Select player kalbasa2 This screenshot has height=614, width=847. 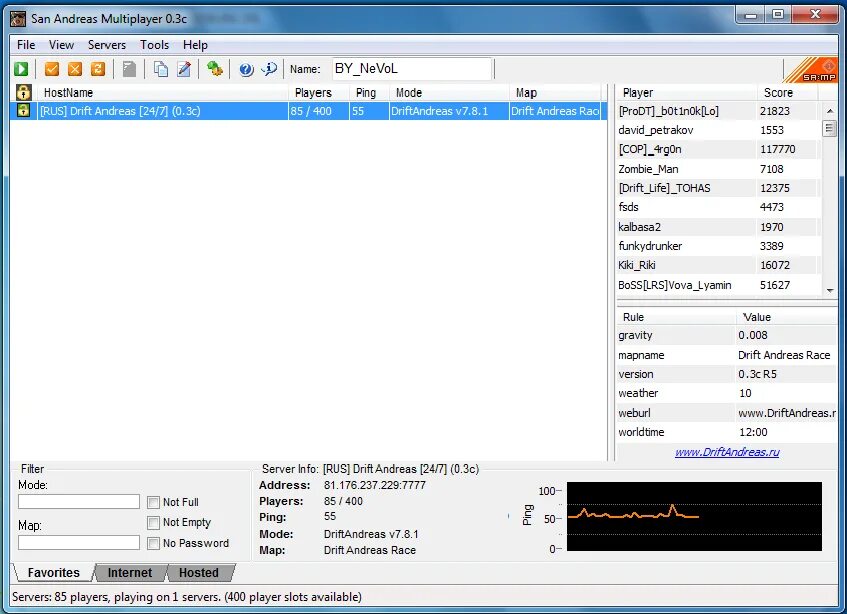click(718, 227)
